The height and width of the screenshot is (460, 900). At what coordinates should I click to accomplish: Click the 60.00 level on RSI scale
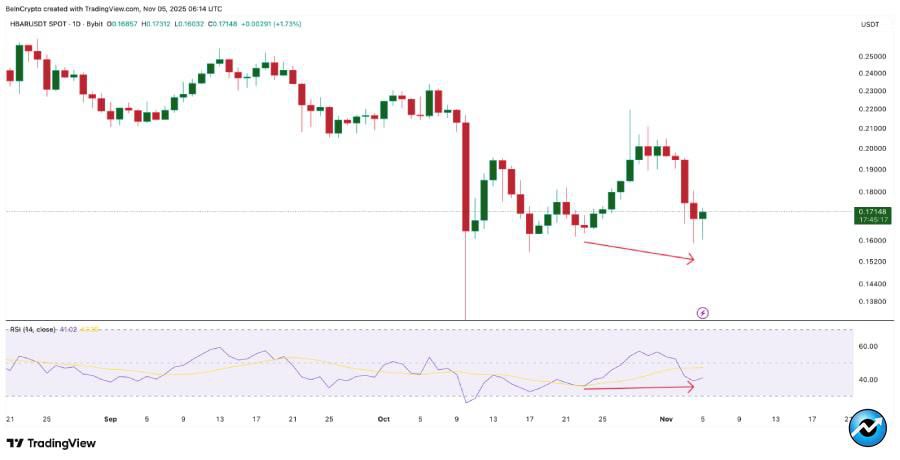pos(867,346)
